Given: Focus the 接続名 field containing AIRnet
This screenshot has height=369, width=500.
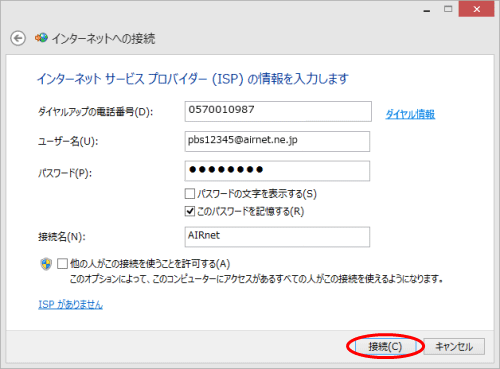Looking at the screenshot, I should tap(277, 237).
